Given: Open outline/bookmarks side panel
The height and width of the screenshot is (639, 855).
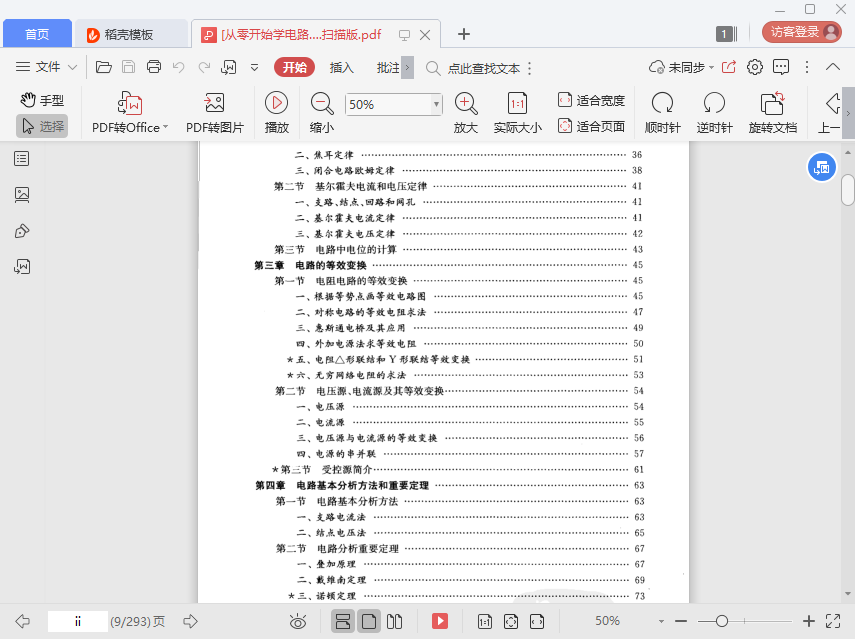Looking at the screenshot, I should pyautogui.click(x=22, y=159).
